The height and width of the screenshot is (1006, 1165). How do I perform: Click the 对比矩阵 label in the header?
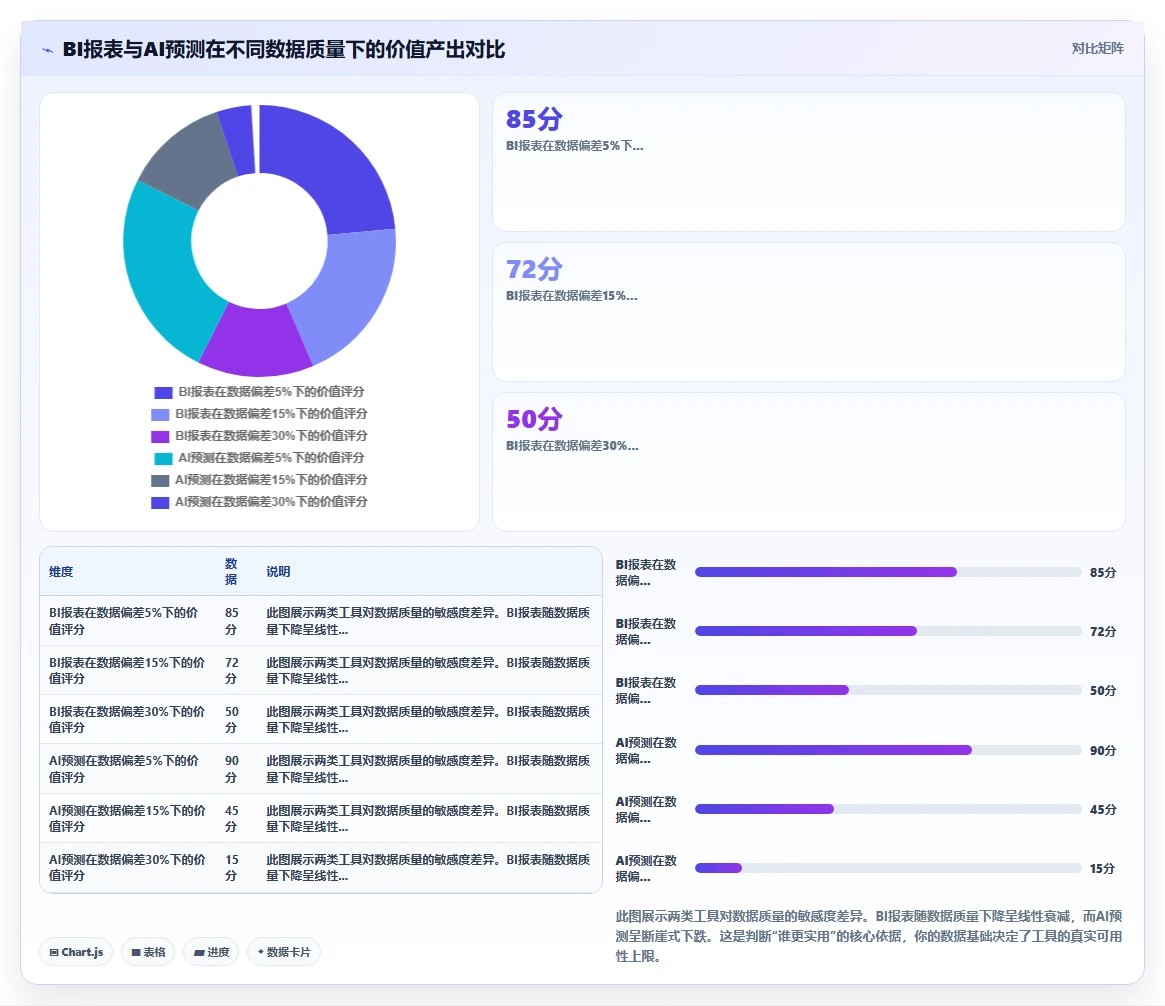[1097, 48]
